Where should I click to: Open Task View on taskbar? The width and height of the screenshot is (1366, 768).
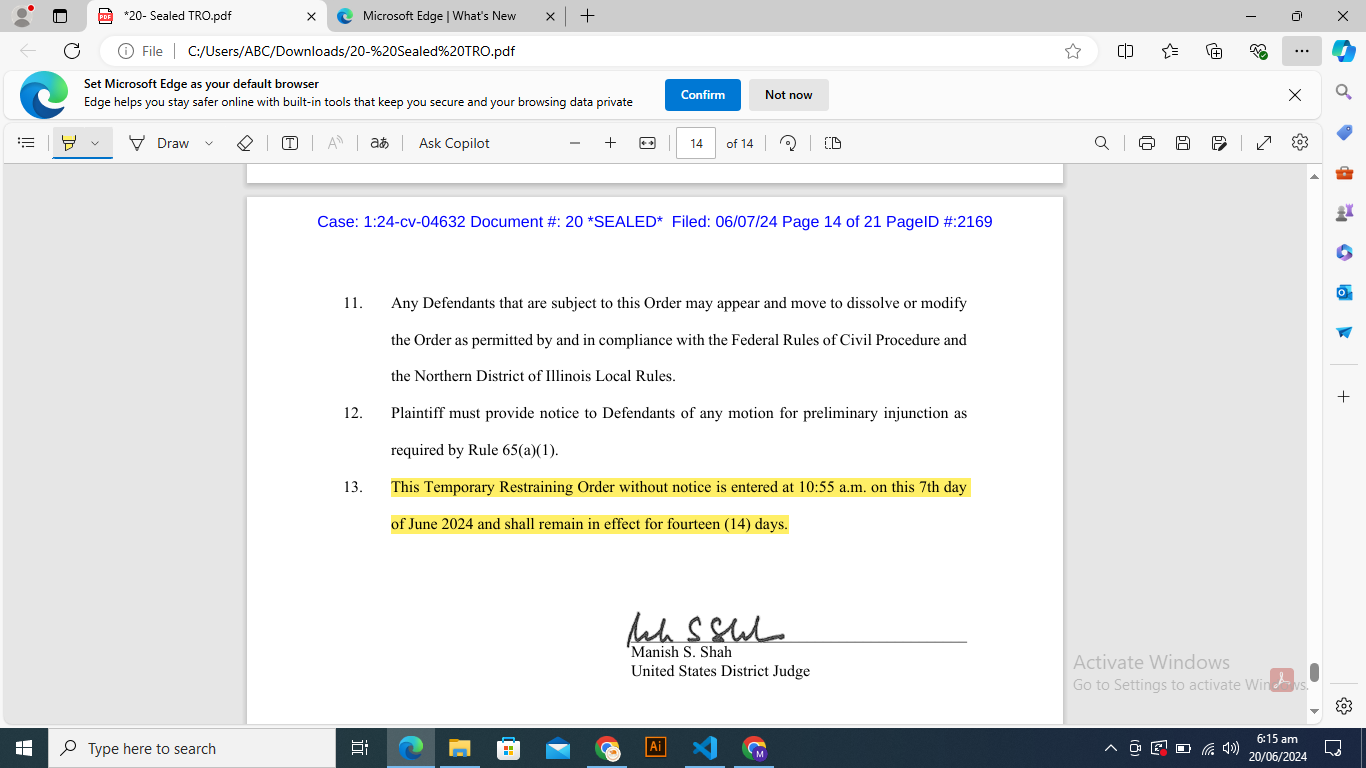point(360,748)
